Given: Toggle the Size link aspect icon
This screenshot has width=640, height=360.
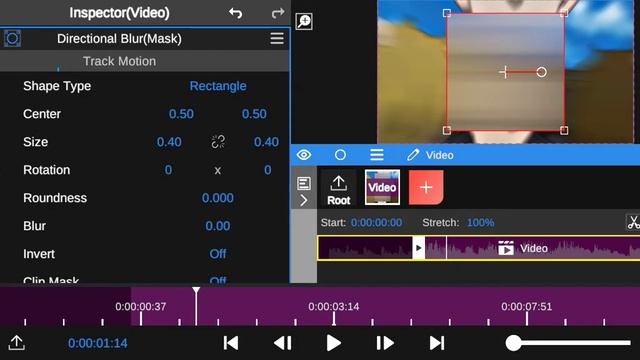Looking at the screenshot, I should pyautogui.click(x=218, y=142).
